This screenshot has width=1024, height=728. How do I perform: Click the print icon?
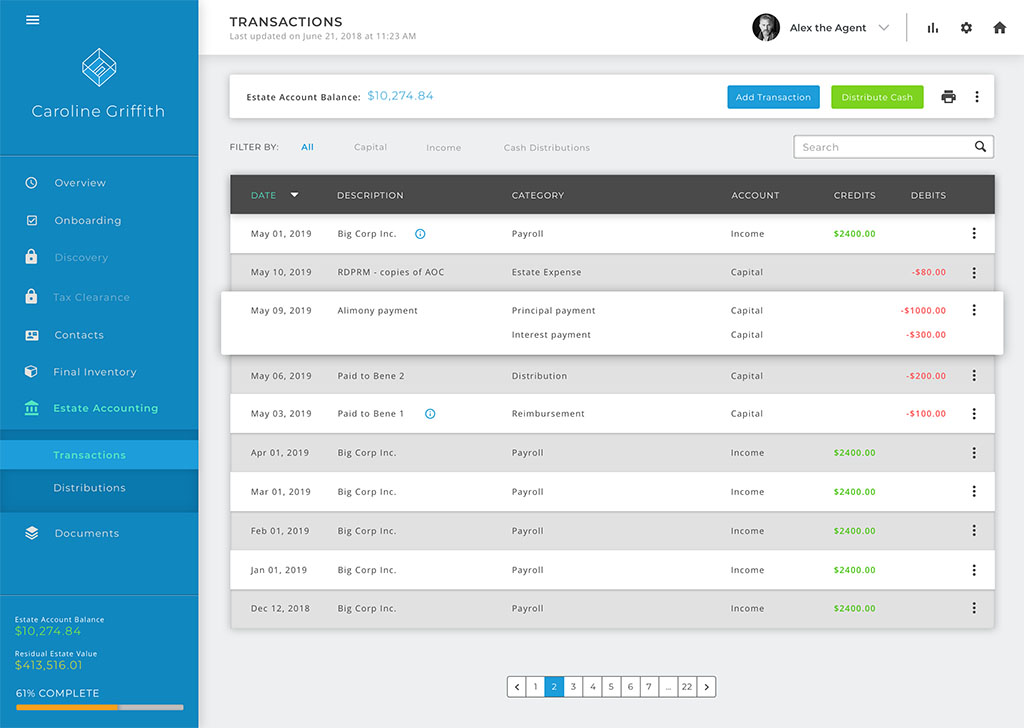(948, 97)
